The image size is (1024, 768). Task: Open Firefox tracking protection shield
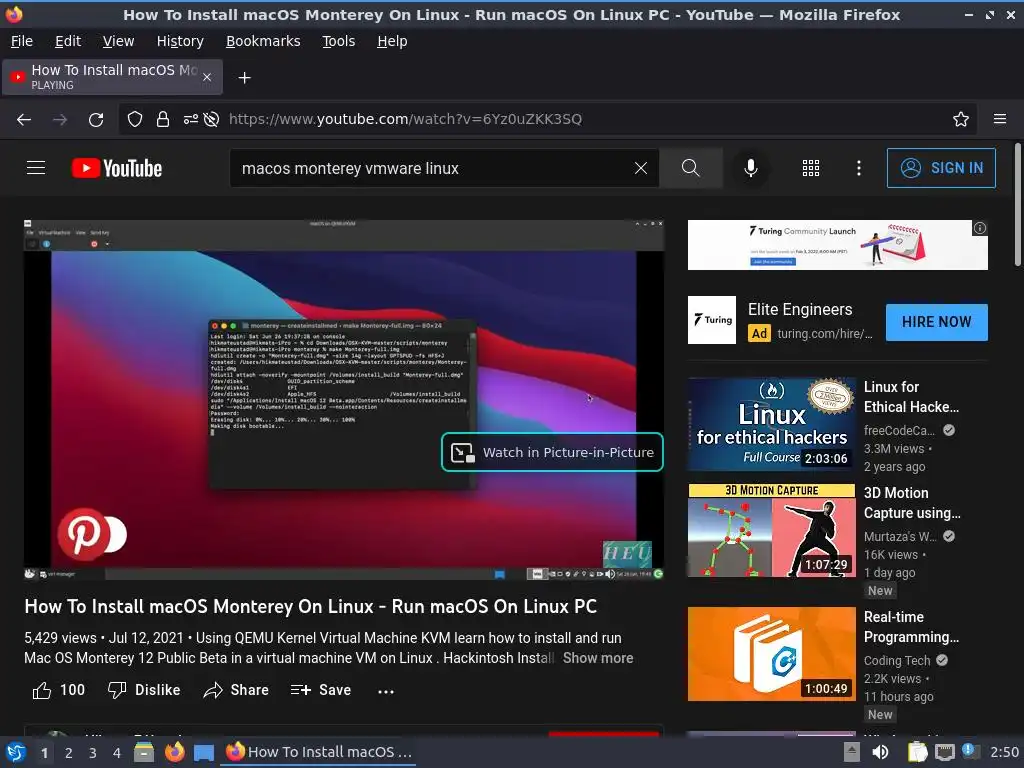(135, 120)
